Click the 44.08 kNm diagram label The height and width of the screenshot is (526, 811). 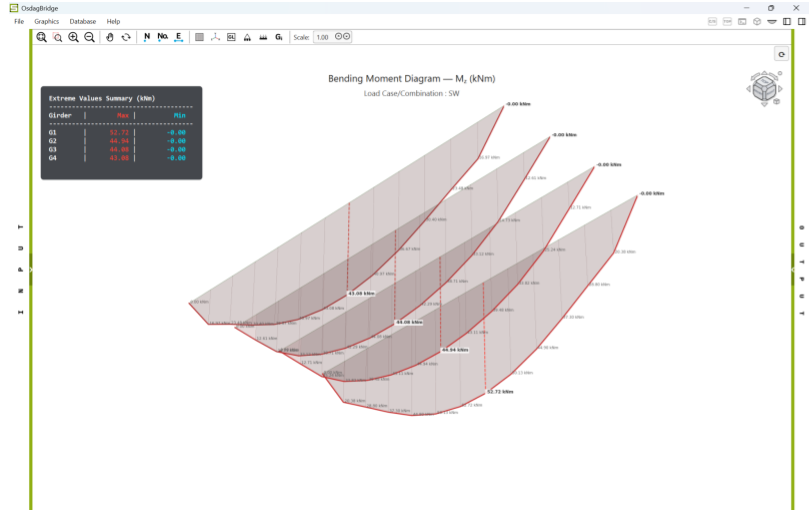click(409, 322)
